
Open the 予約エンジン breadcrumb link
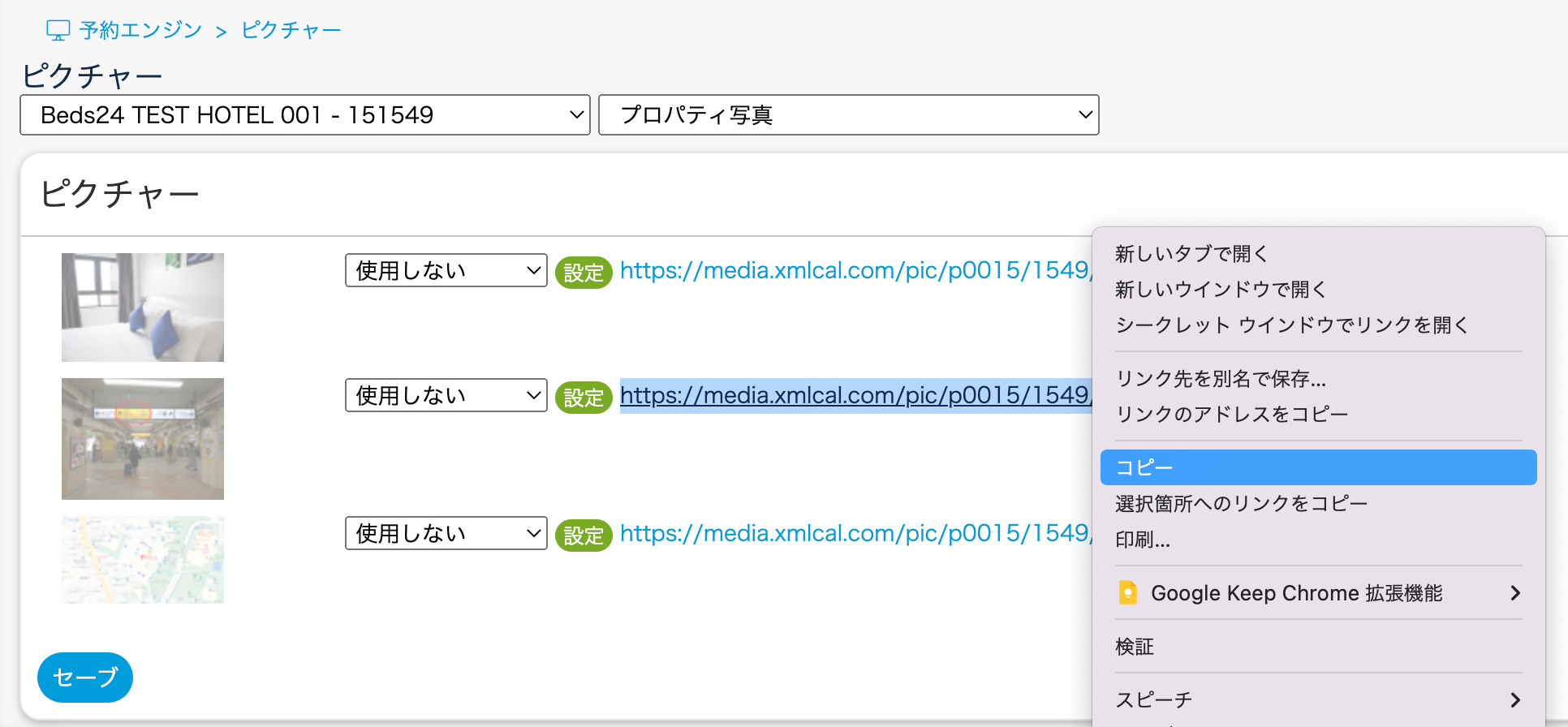(x=140, y=31)
